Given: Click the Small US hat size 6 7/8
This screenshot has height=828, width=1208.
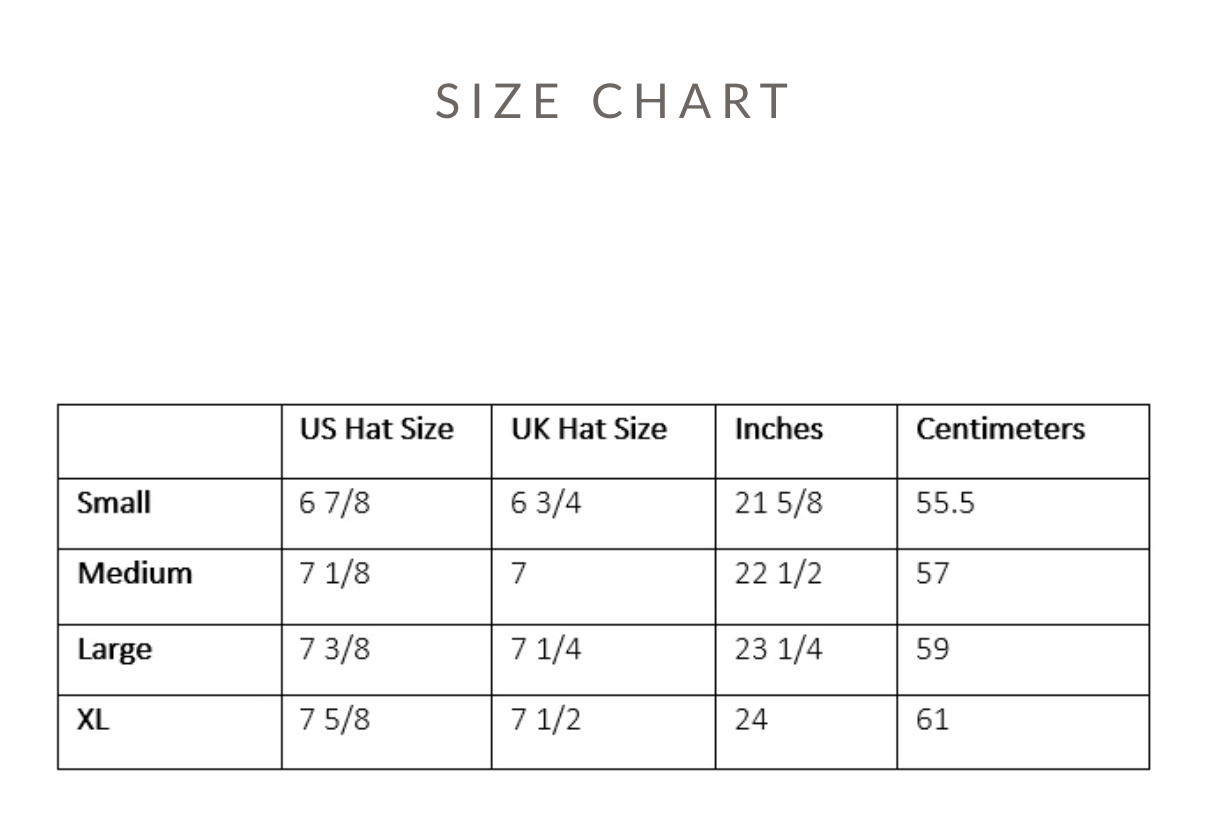Looking at the screenshot, I should pyautogui.click(x=334, y=502).
